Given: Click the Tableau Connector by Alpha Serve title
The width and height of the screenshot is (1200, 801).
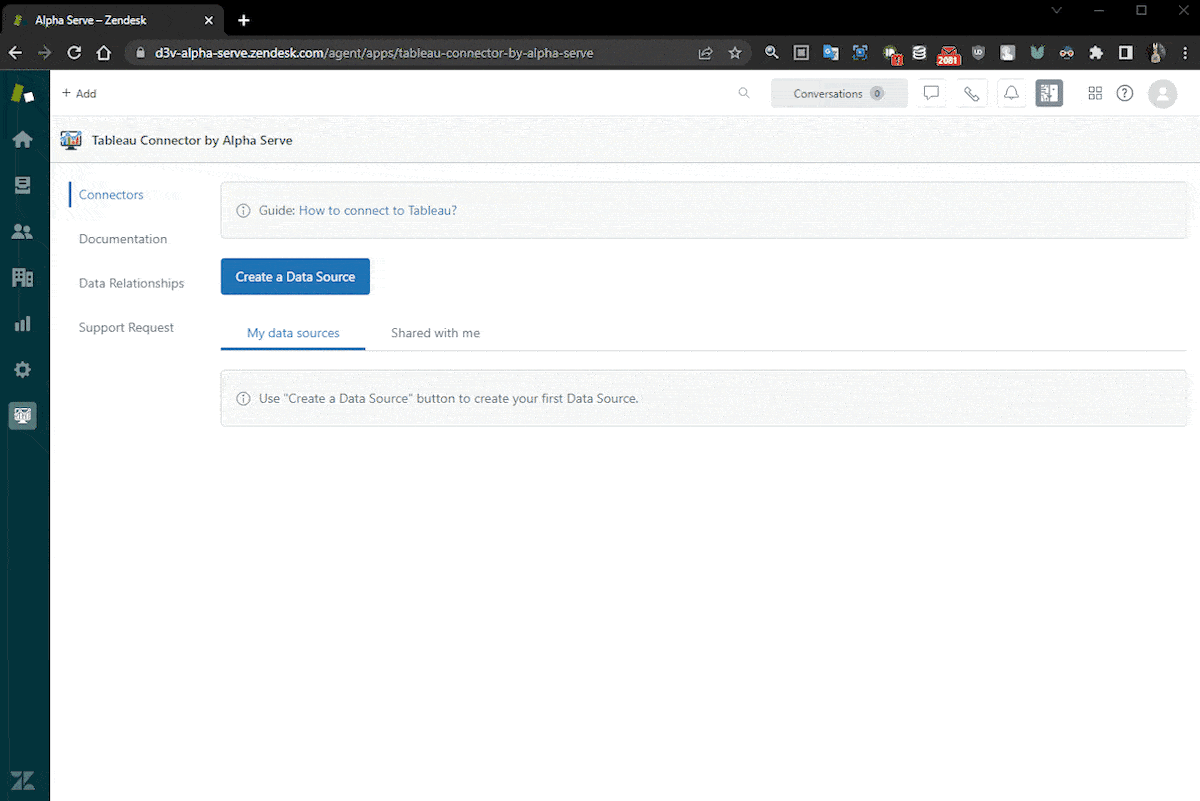Looking at the screenshot, I should pyautogui.click(x=192, y=140).
